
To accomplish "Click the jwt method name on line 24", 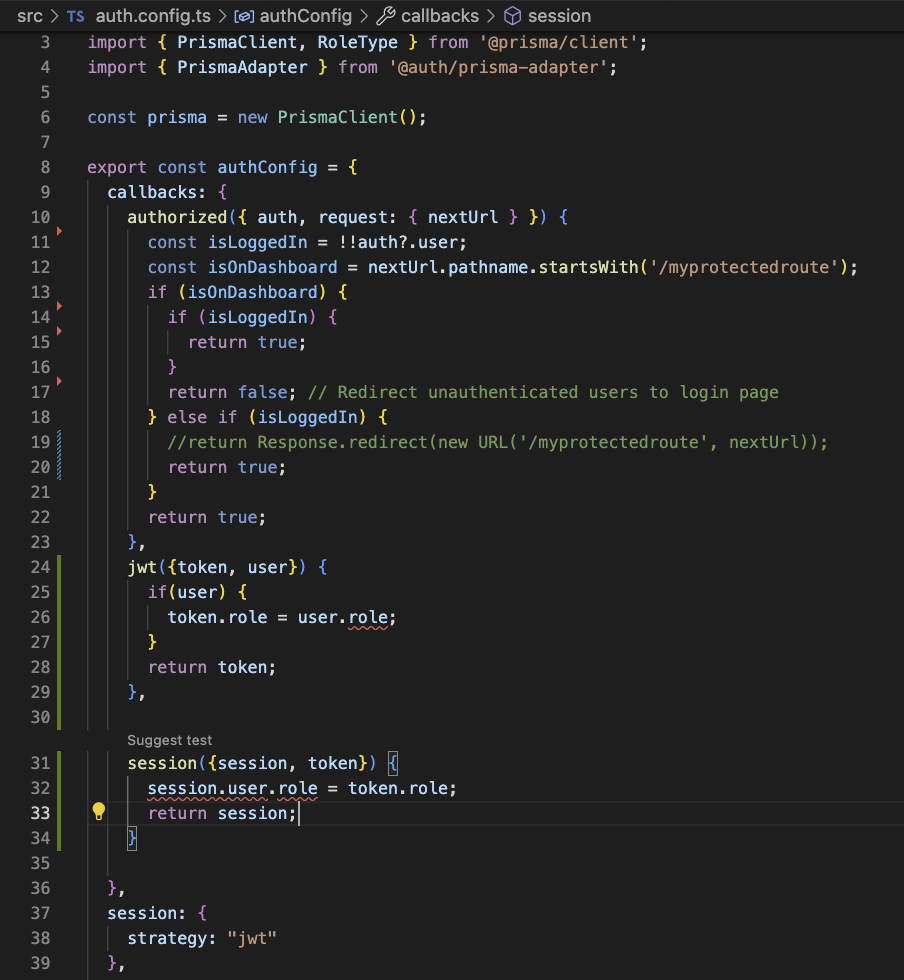I will (142, 568).
